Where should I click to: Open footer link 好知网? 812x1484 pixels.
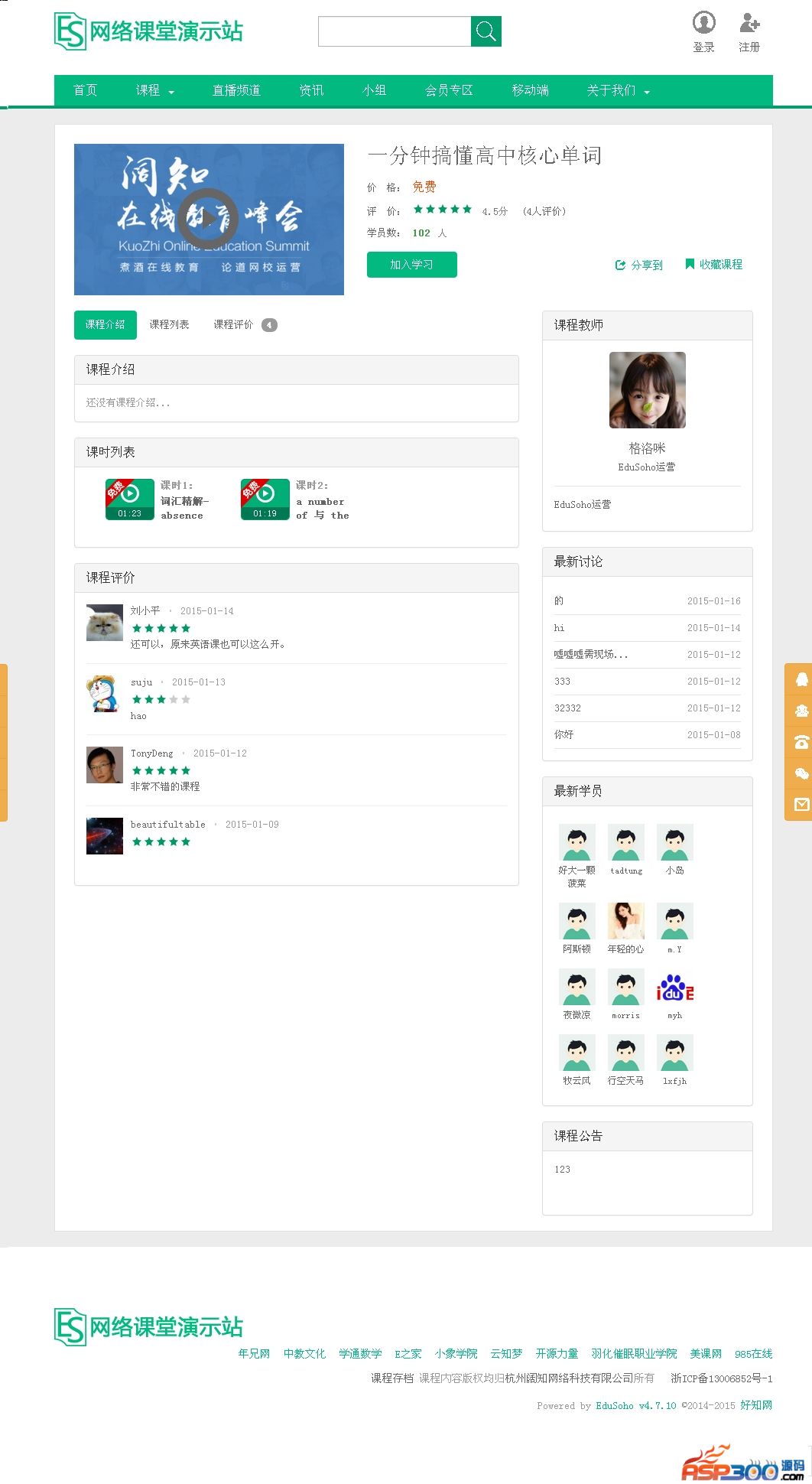click(756, 1405)
